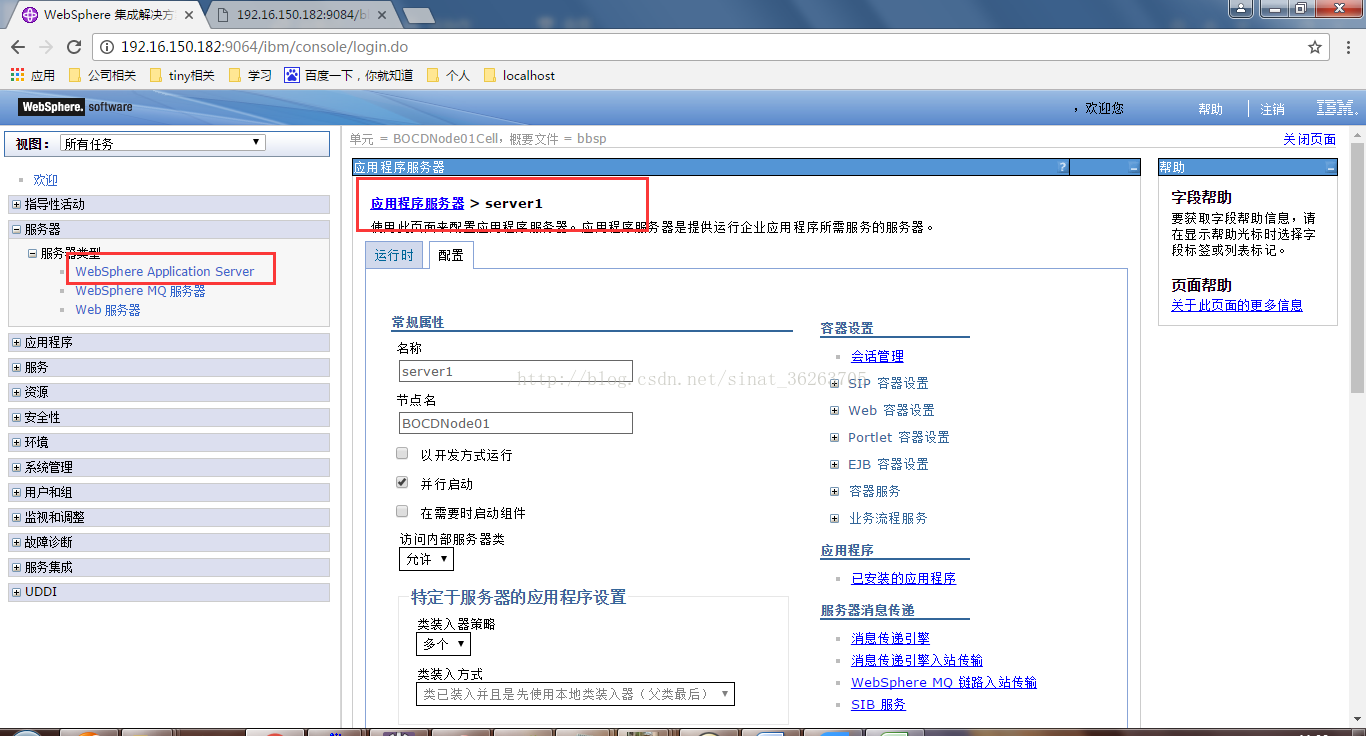The image size is (1366, 736).
Task: Click 注销 to log out
Action: [1272, 109]
